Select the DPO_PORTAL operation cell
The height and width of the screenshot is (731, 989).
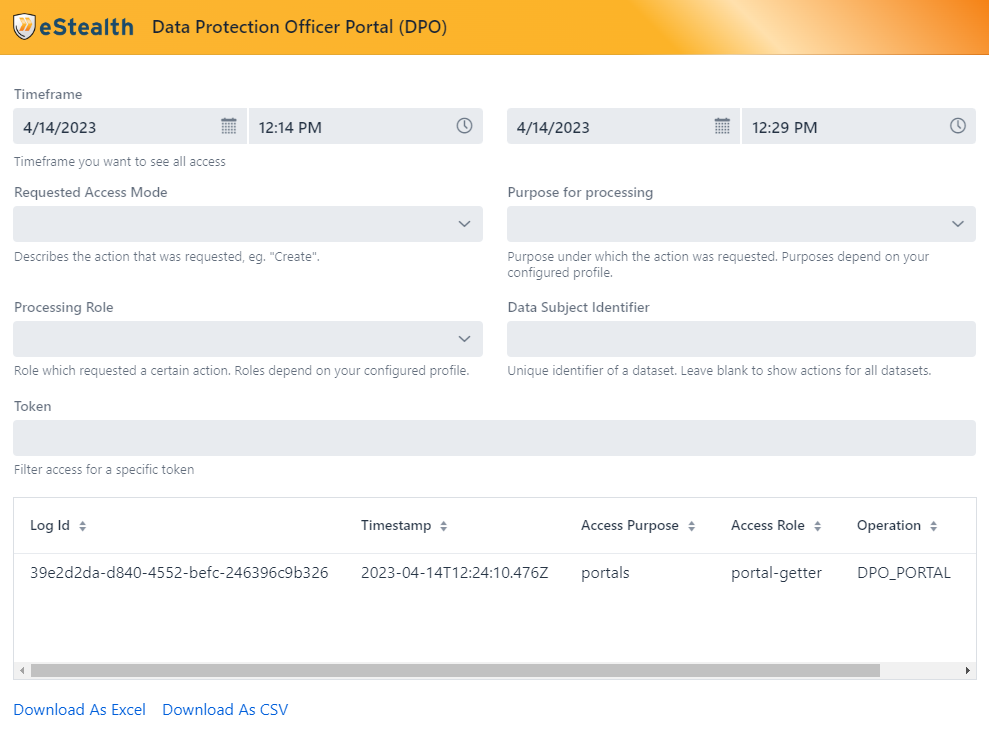click(903, 573)
